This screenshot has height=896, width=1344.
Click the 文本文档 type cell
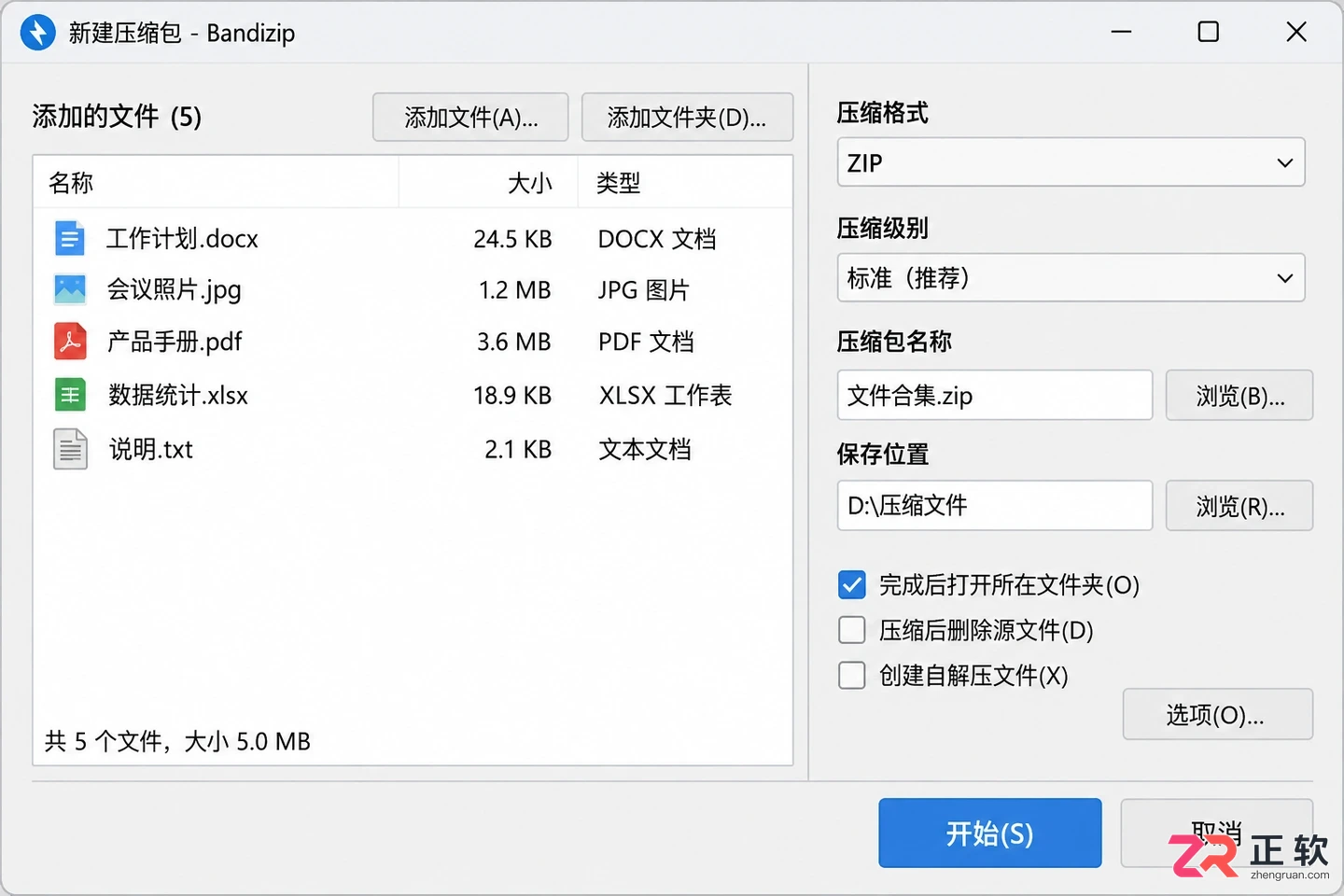(x=645, y=450)
